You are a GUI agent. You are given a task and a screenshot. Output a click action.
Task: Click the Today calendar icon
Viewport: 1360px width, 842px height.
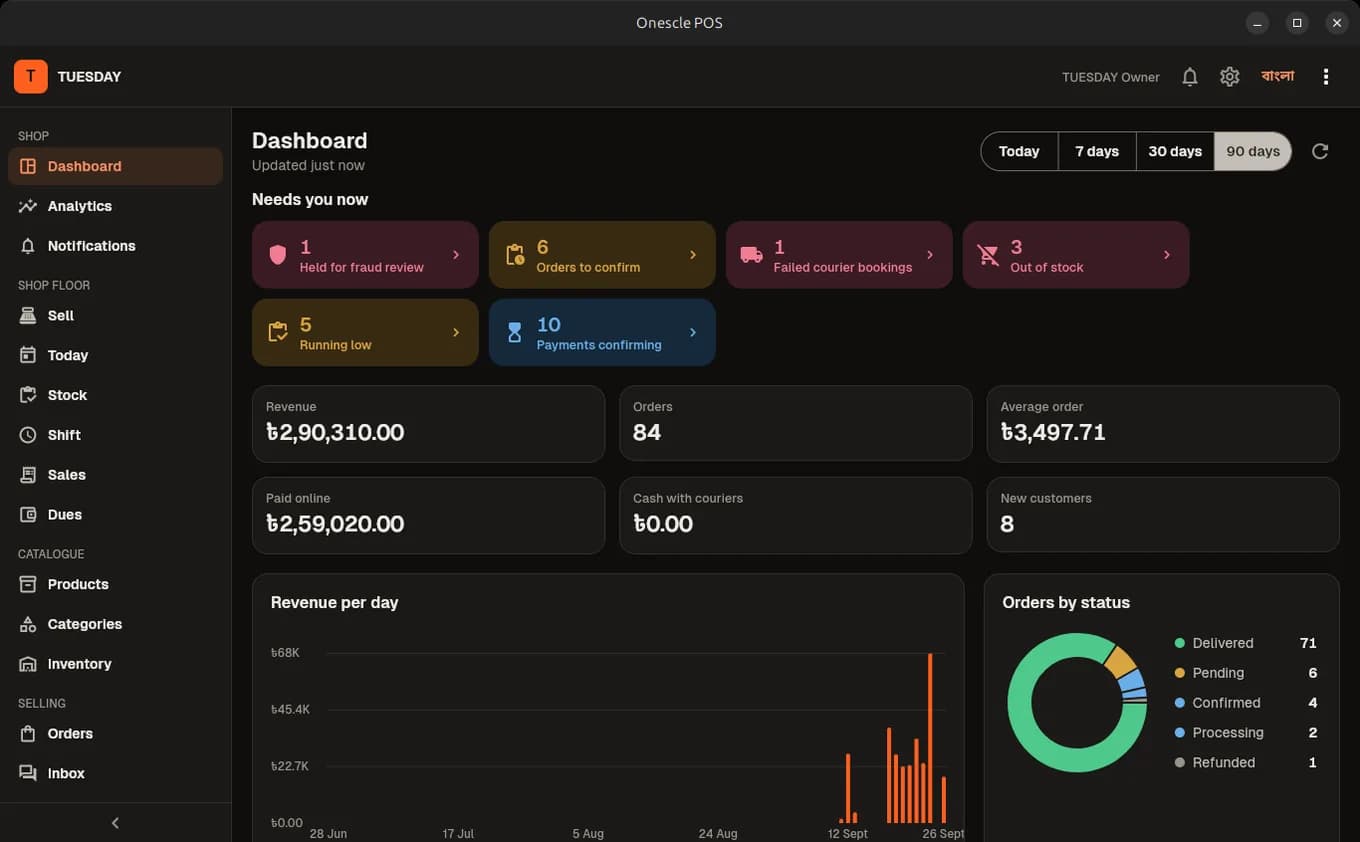28,355
